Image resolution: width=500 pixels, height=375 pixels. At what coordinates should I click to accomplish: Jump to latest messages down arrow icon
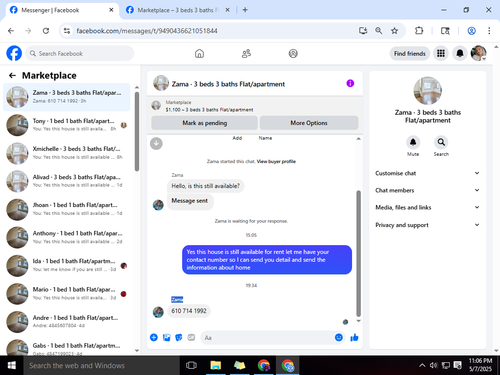156,144
